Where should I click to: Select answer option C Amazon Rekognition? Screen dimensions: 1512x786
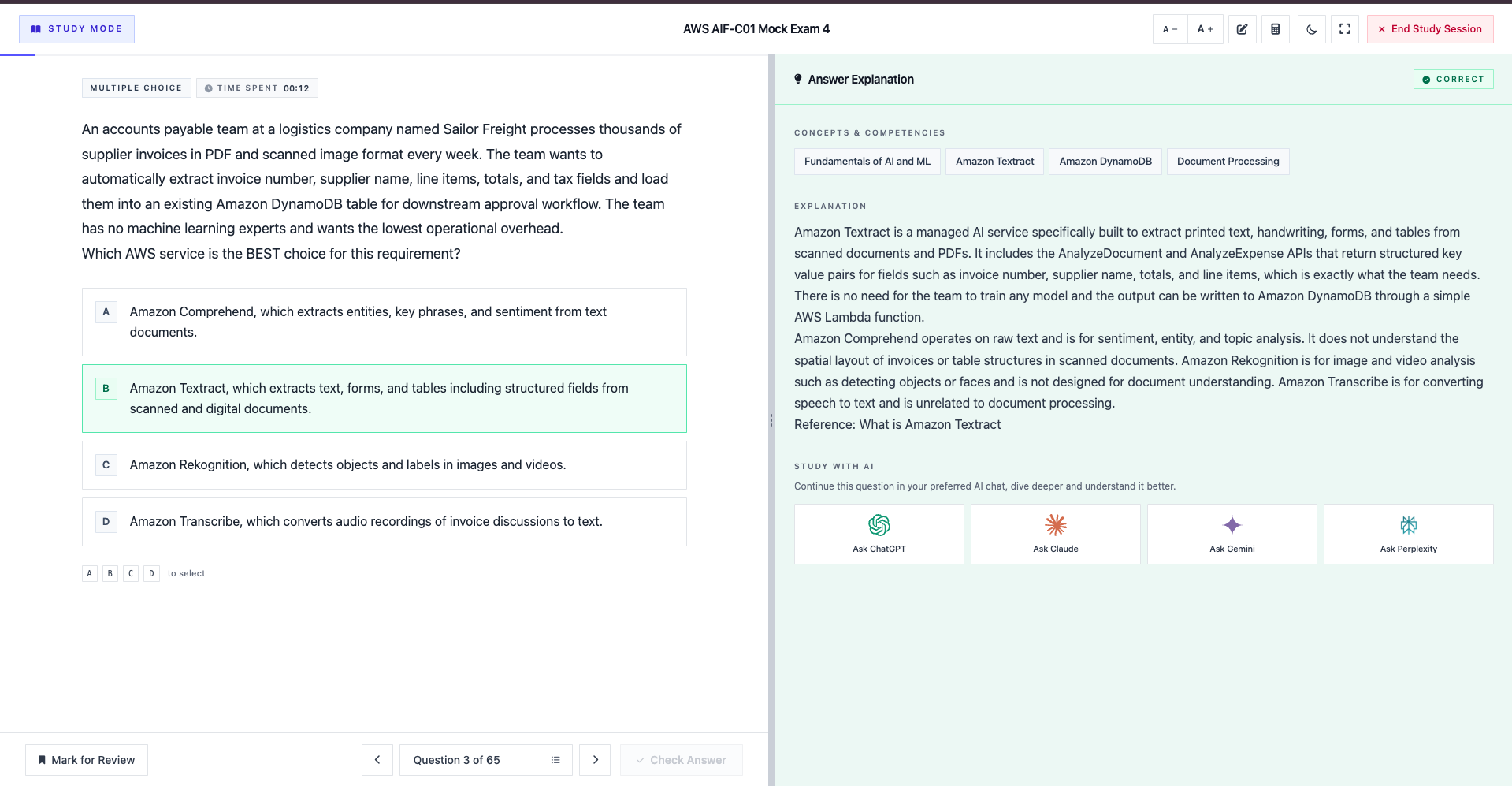pyautogui.click(x=385, y=465)
